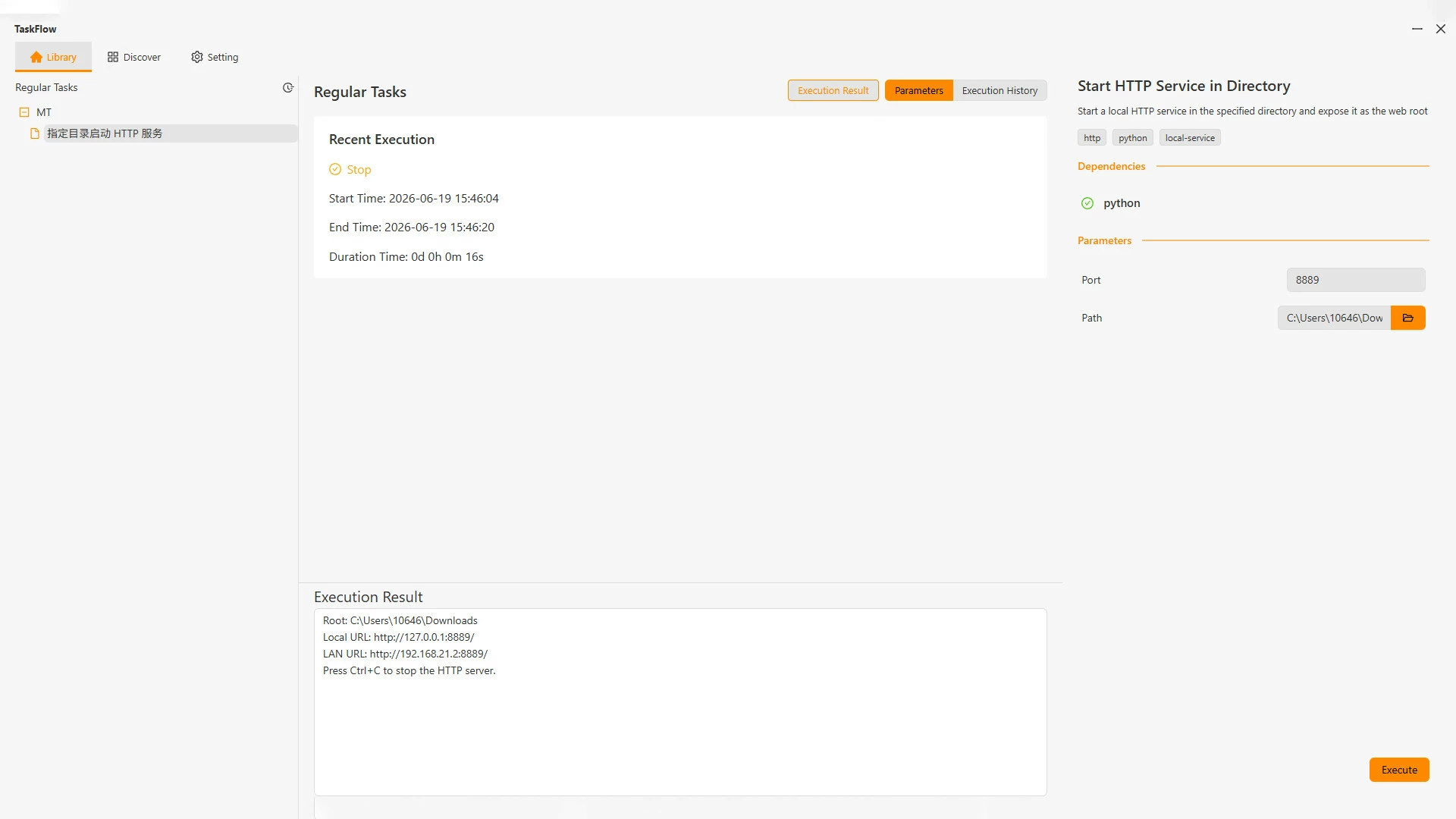Click the local-service tag
This screenshot has height=819, width=1456.
point(1190,138)
